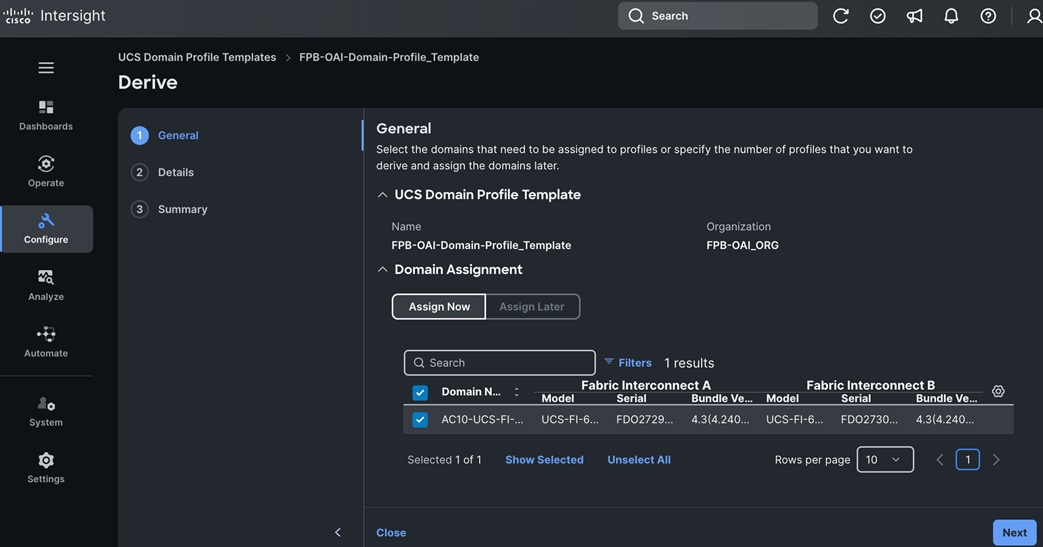This screenshot has width=1043, height=547.
Task: Click Show Selected link
Action: 544,460
